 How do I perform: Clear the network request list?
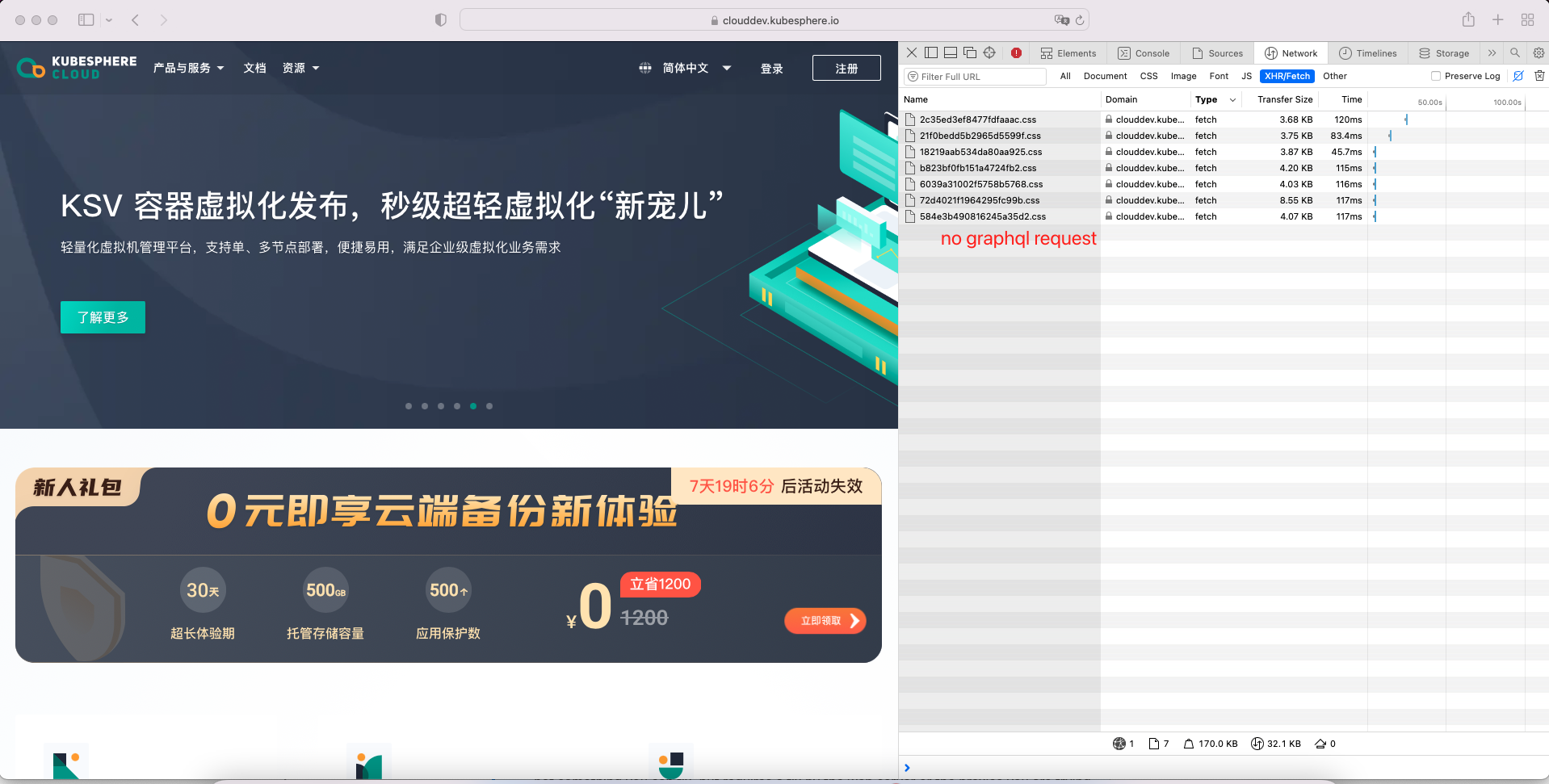point(1539,76)
